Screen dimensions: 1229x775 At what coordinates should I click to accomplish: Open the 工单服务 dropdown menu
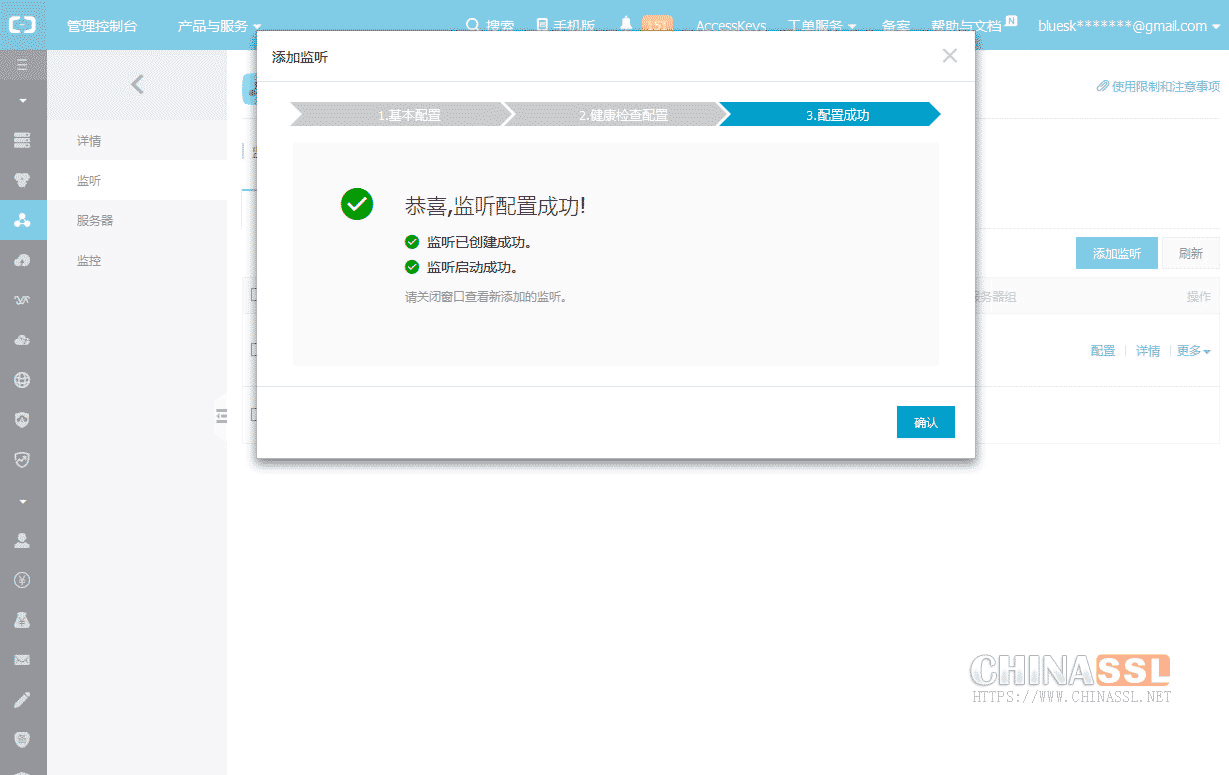click(821, 26)
